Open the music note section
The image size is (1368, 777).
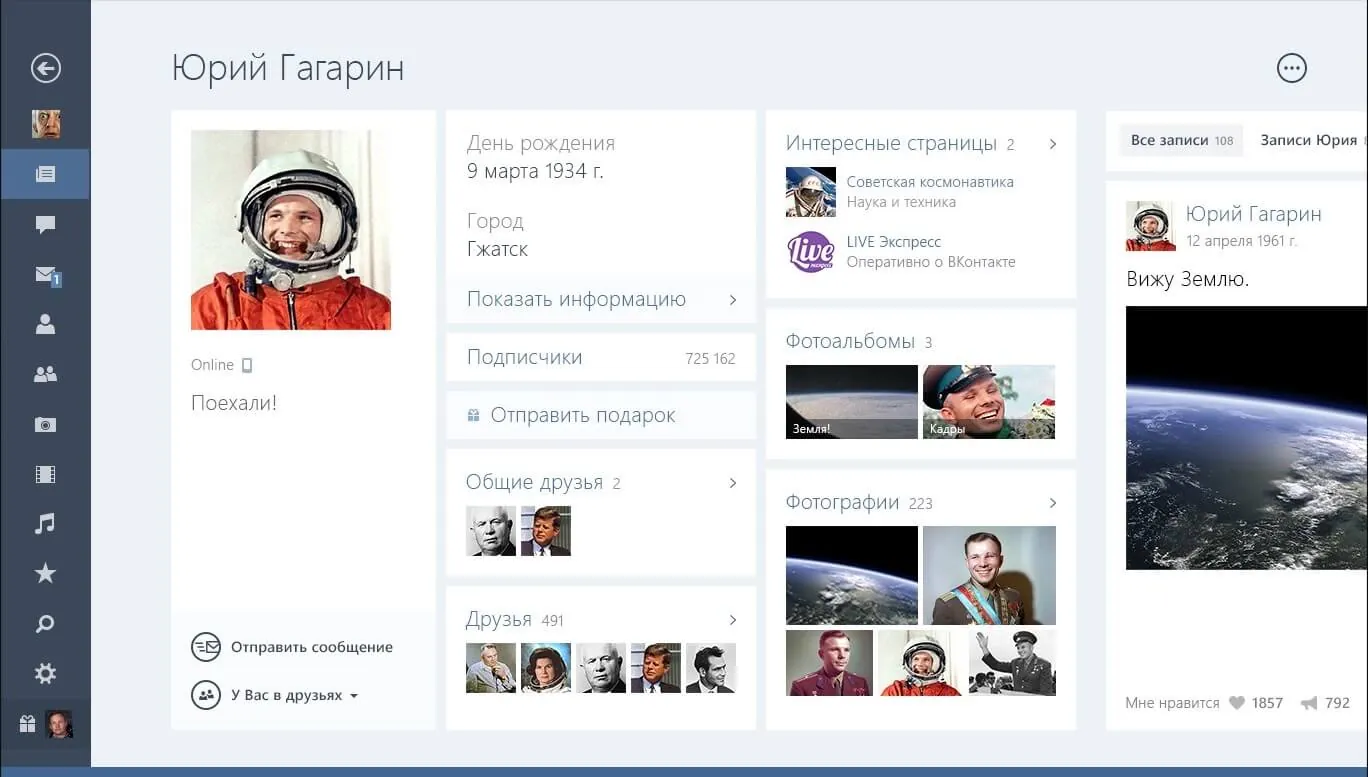coord(45,523)
